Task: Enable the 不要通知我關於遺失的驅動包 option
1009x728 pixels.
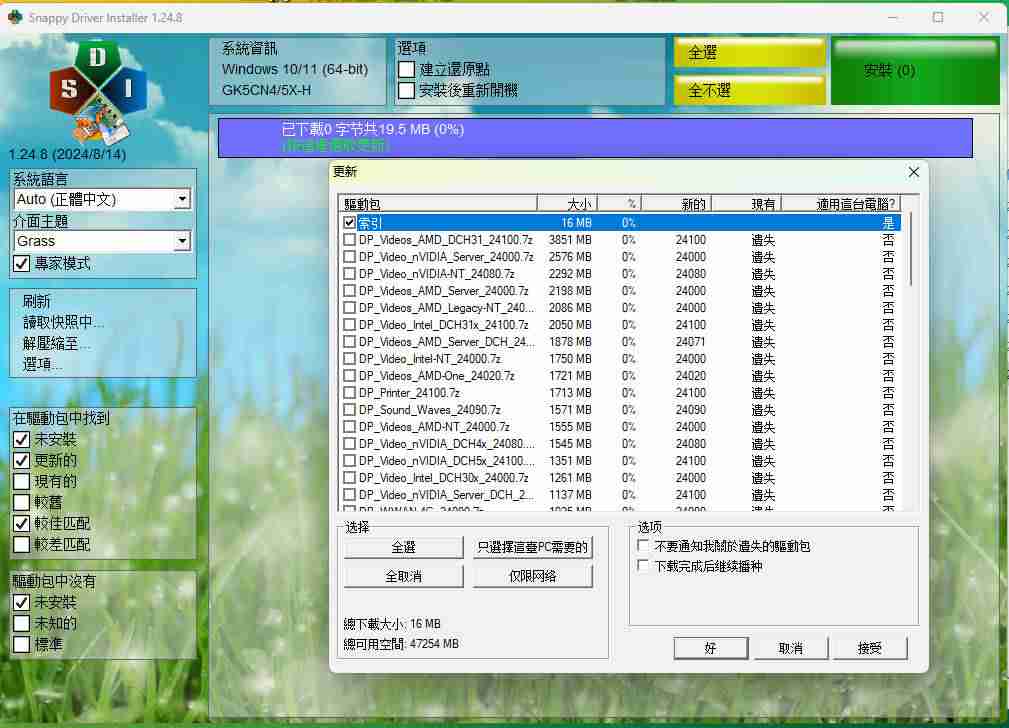Action: coord(644,545)
